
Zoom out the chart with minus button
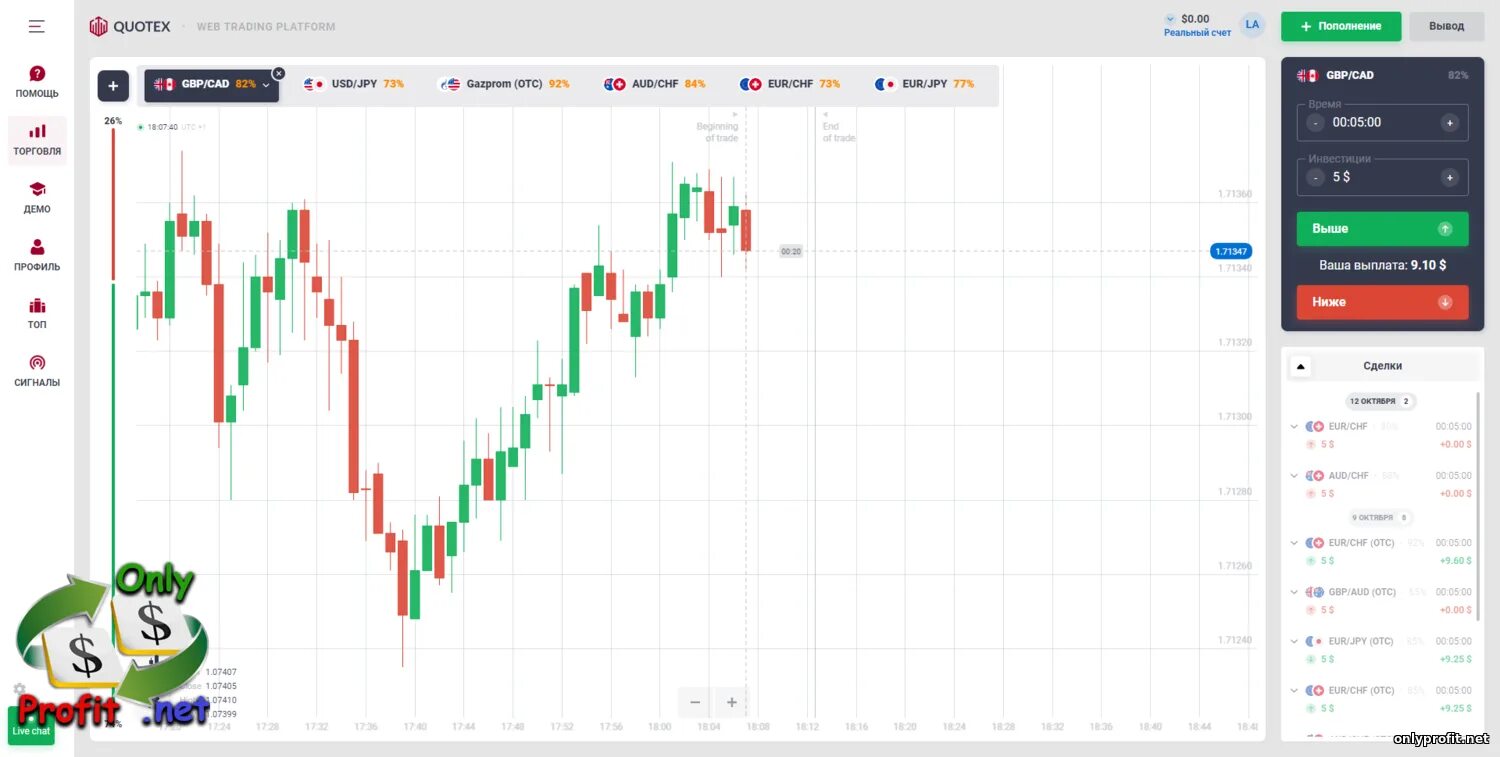pos(695,702)
